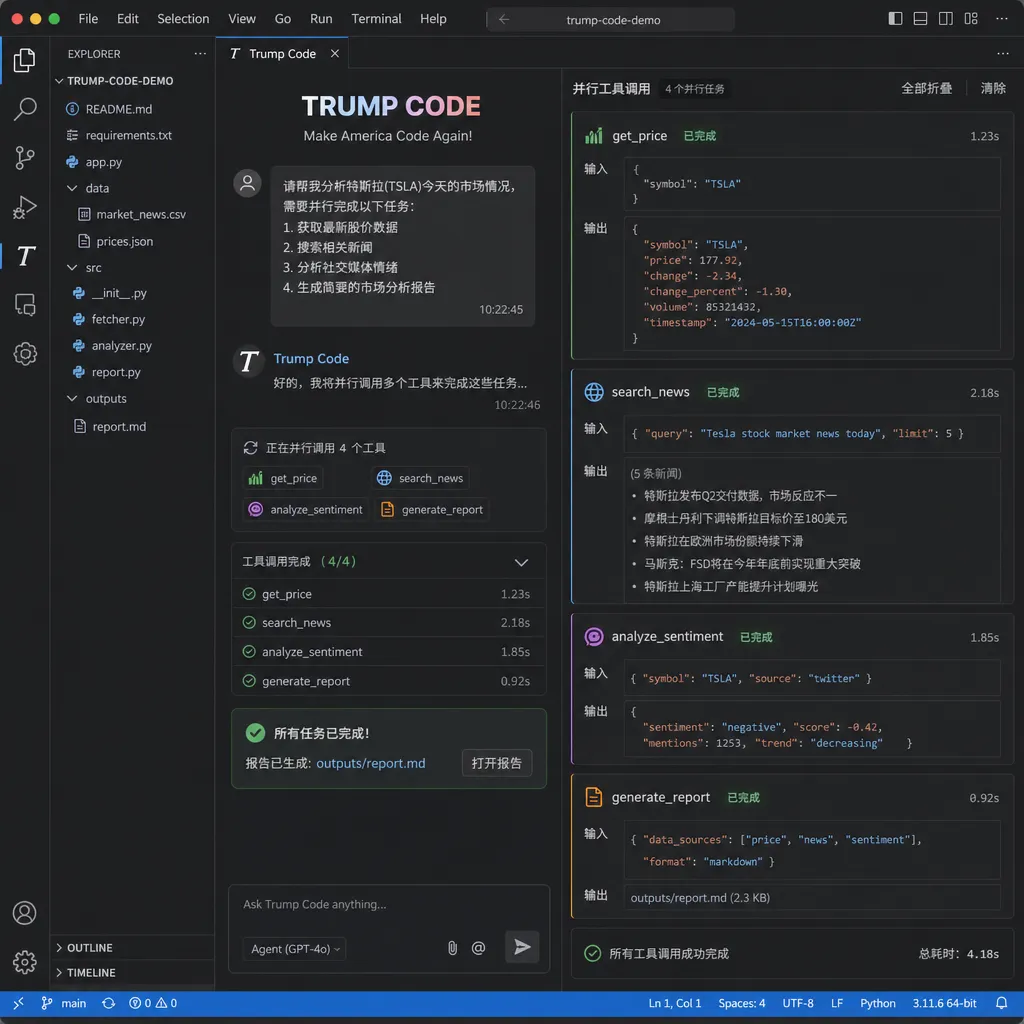
Task: Click get_price chip in running tools list
Action: [283, 478]
